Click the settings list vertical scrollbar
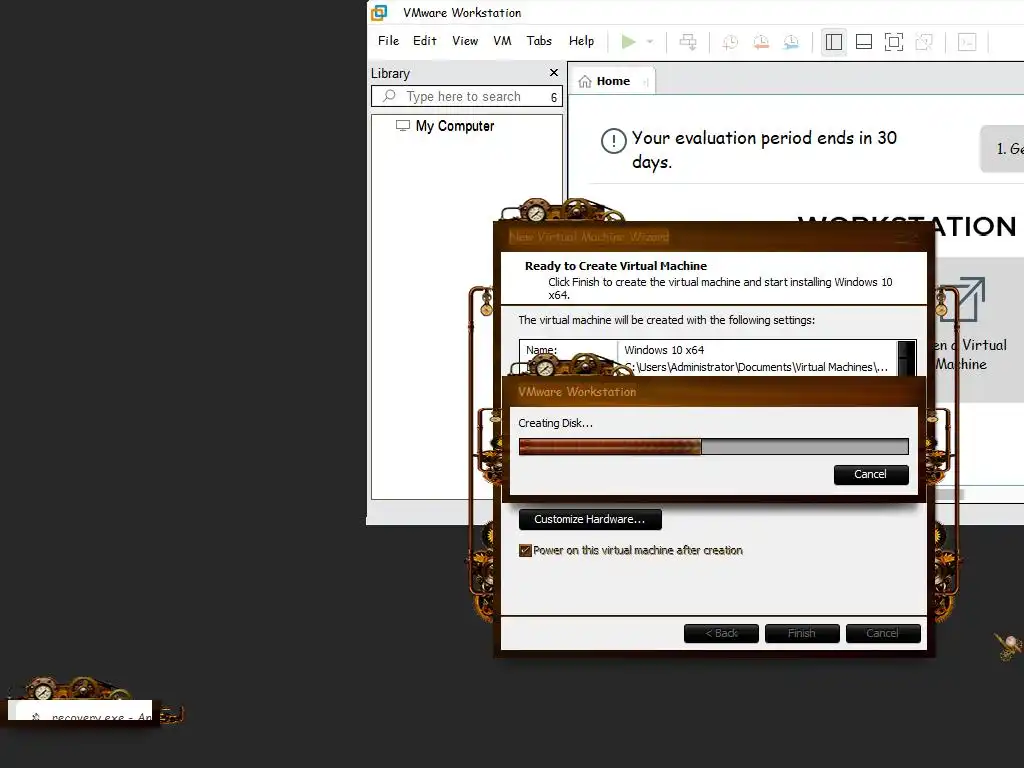This screenshot has width=1024, height=768. pyautogui.click(x=906, y=358)
